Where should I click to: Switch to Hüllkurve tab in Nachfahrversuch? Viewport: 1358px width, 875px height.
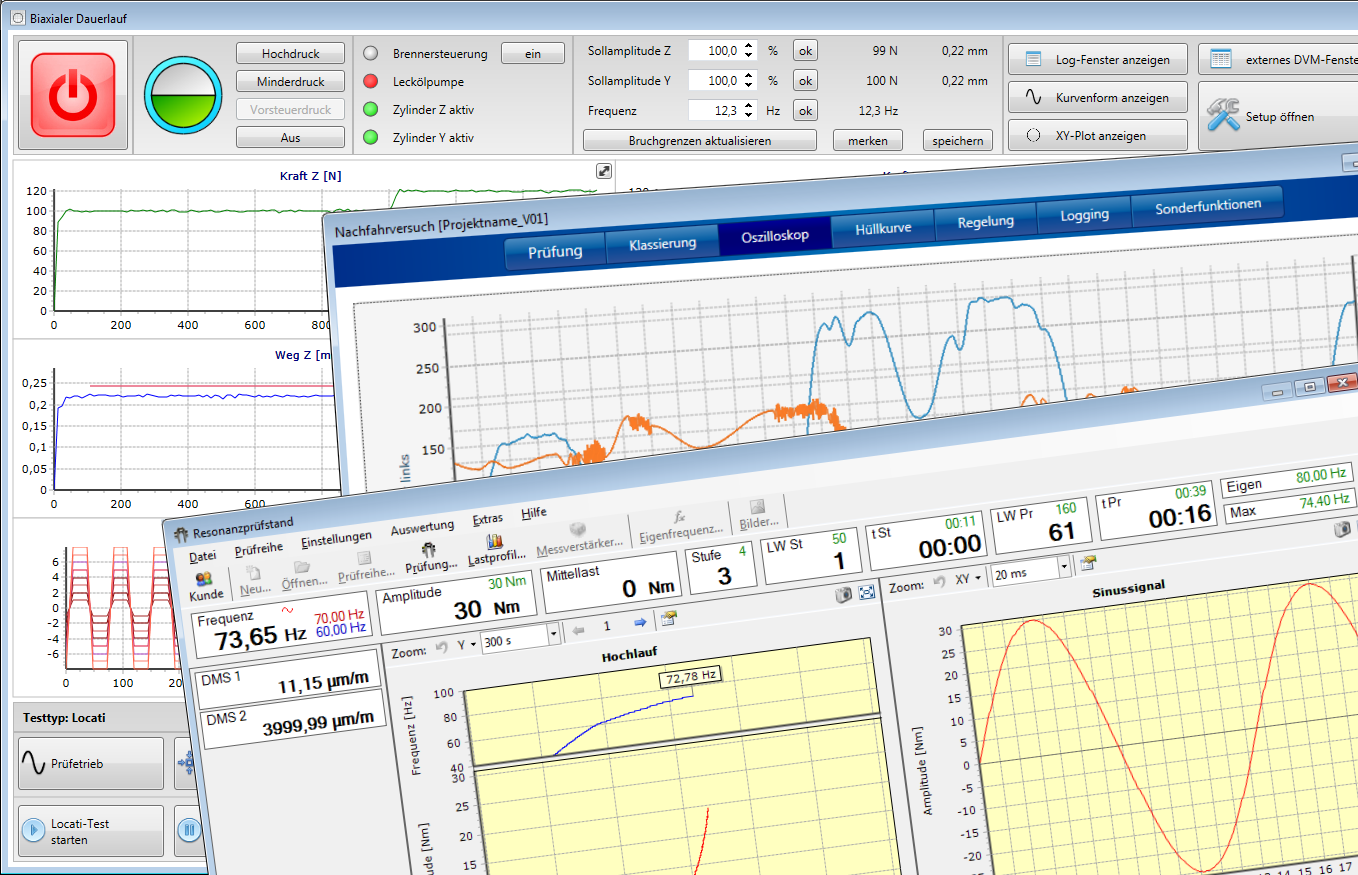(x=883, y=228)
